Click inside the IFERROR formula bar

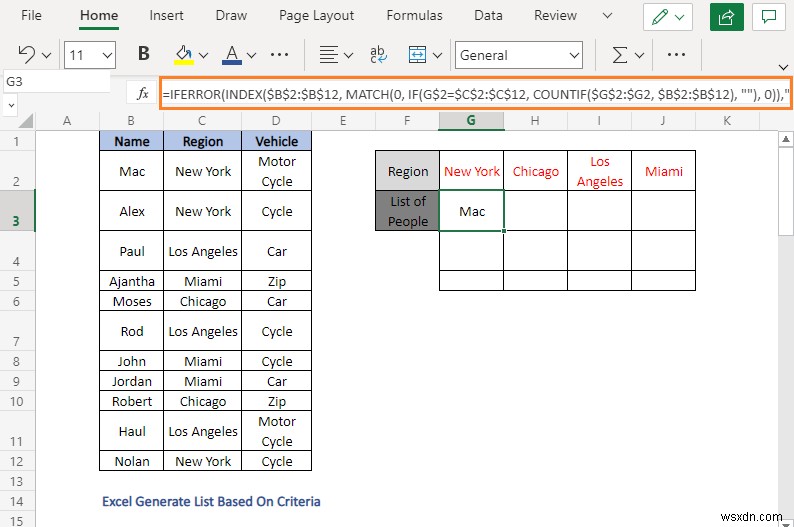click(x=475, y=93)
